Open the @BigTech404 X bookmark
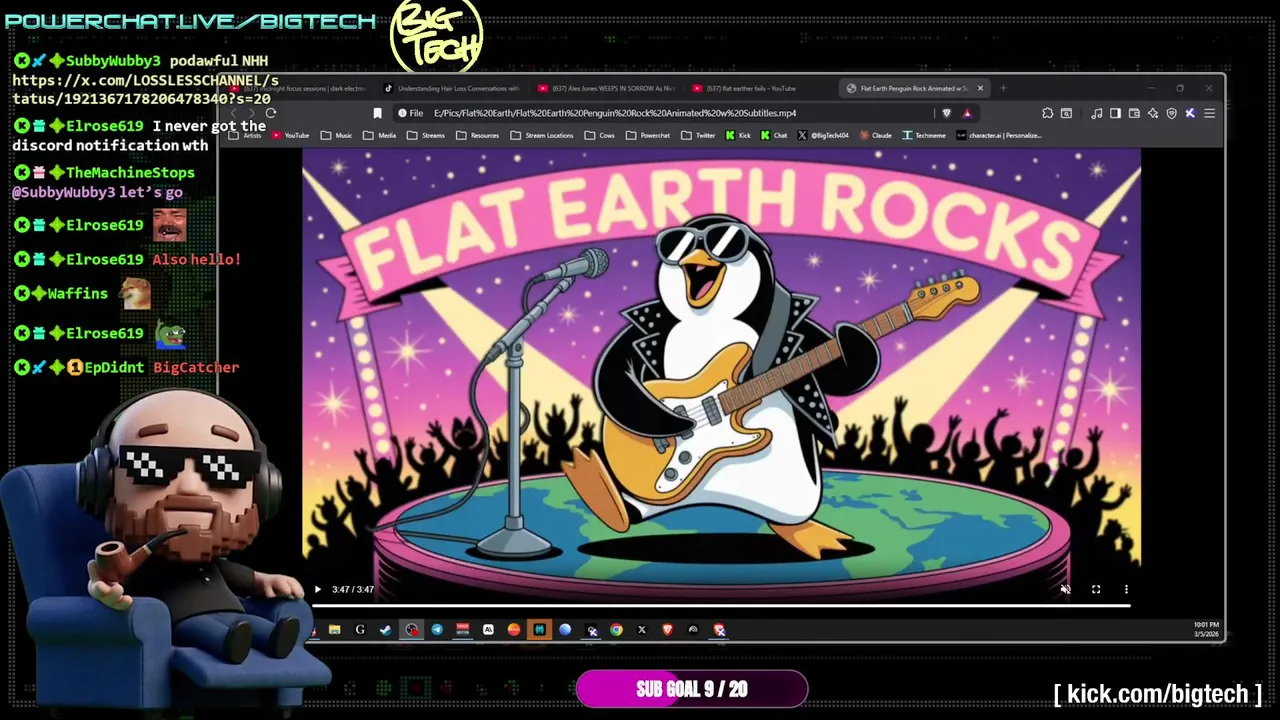 pos(823,135)
